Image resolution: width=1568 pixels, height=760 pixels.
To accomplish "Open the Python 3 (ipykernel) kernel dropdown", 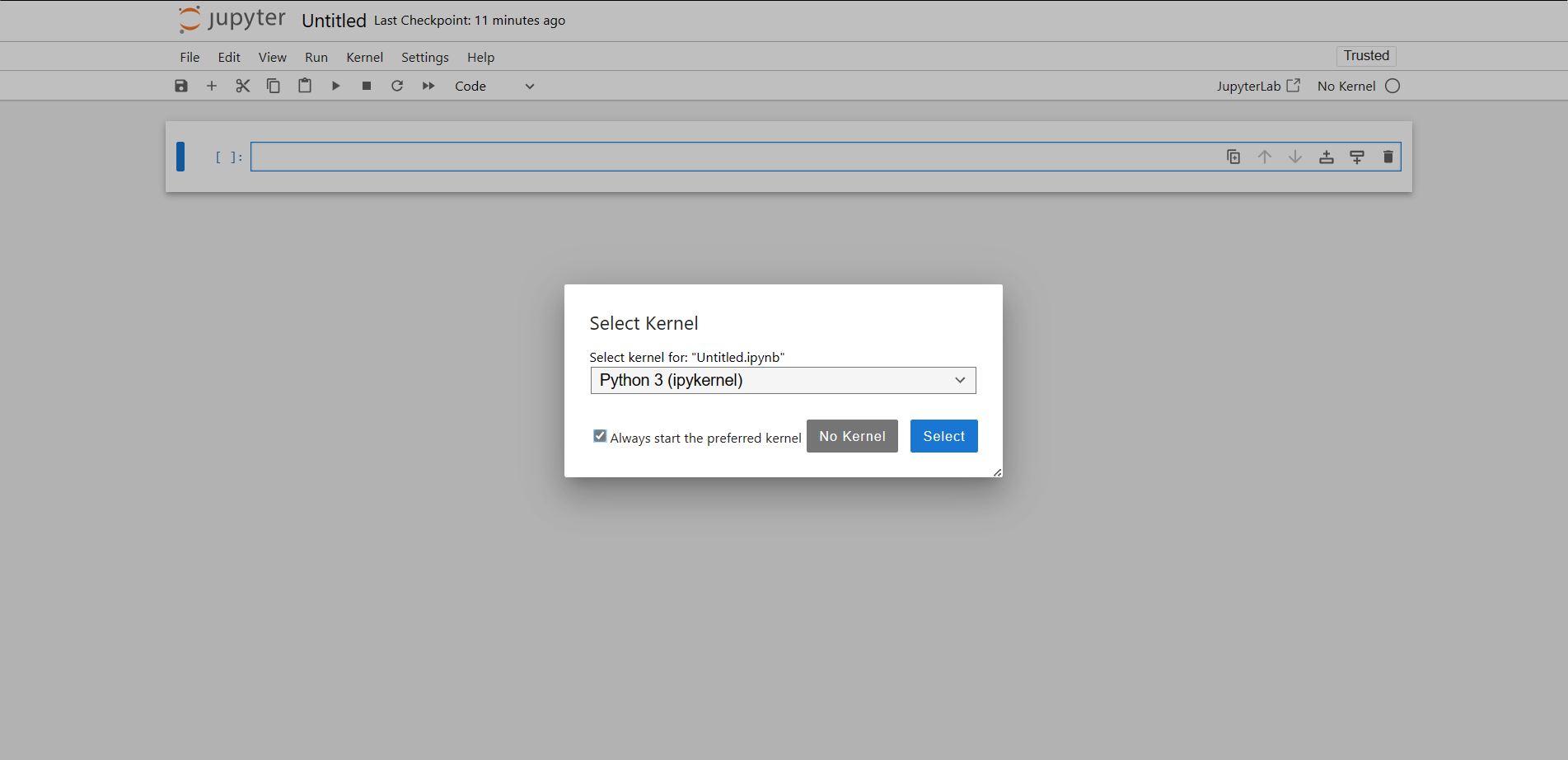I will [783, 380].
